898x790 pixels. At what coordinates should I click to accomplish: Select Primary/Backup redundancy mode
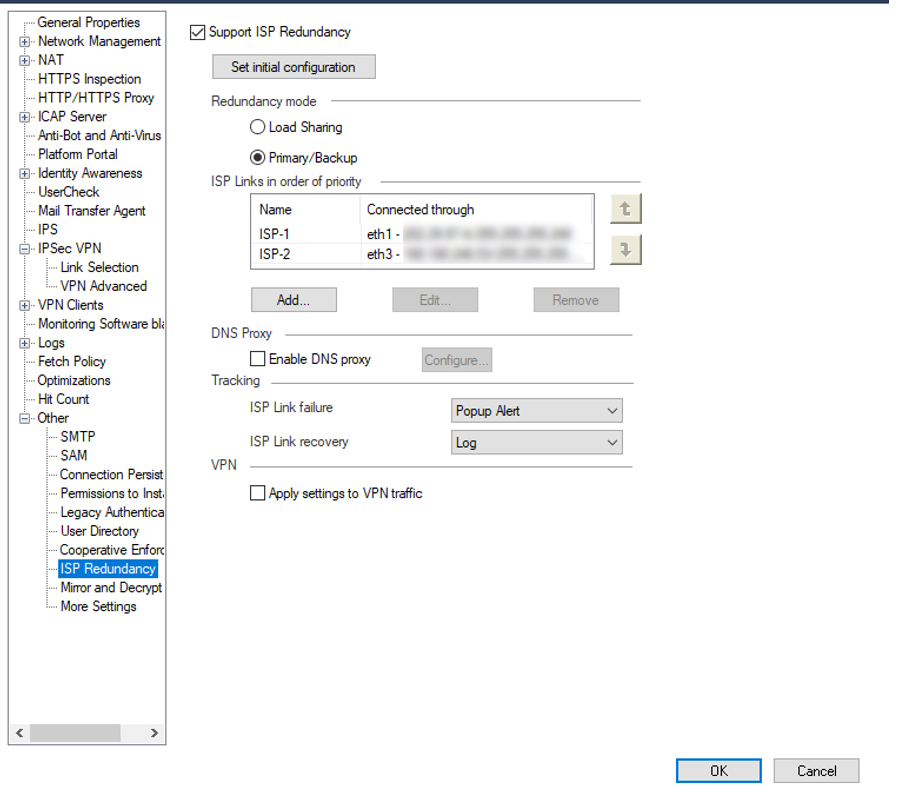point(257,157)
